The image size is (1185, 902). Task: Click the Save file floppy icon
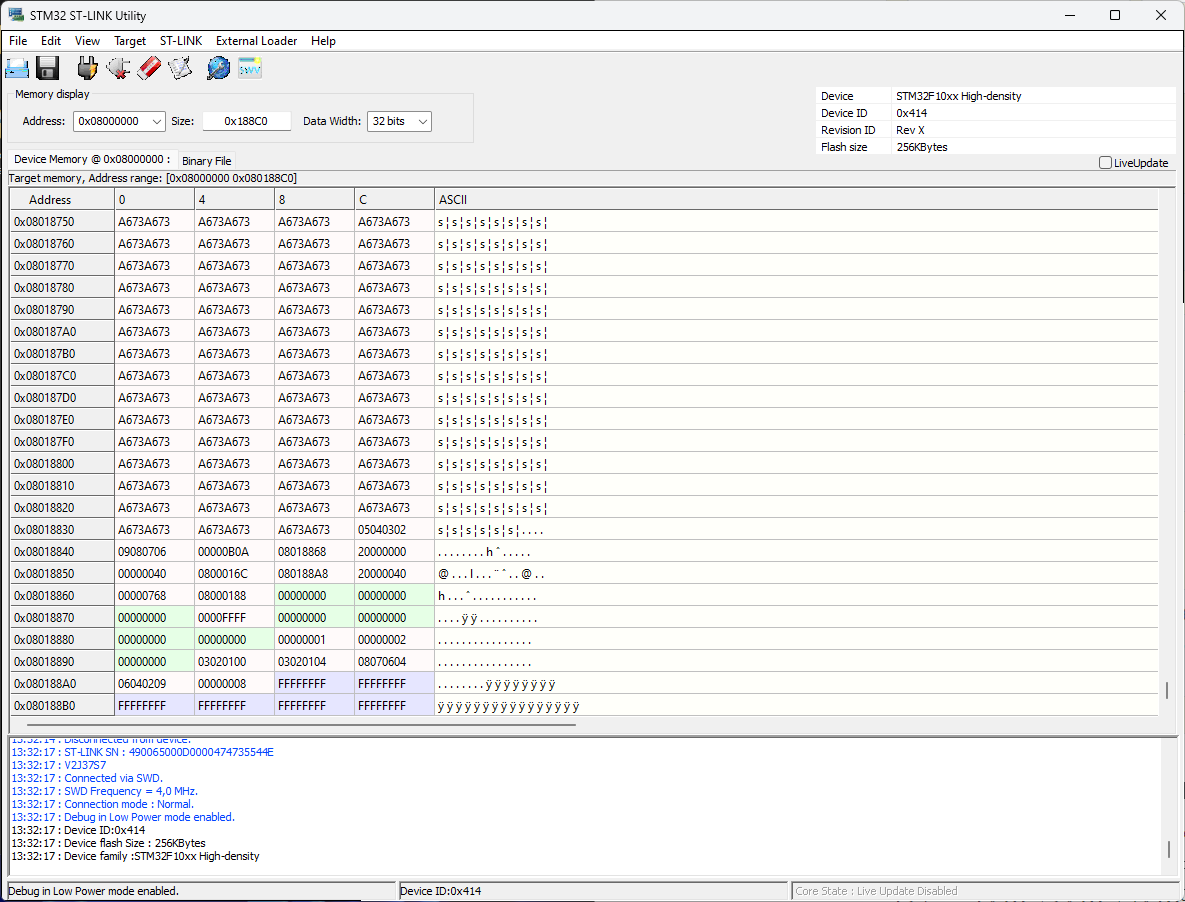coord(48,68)
